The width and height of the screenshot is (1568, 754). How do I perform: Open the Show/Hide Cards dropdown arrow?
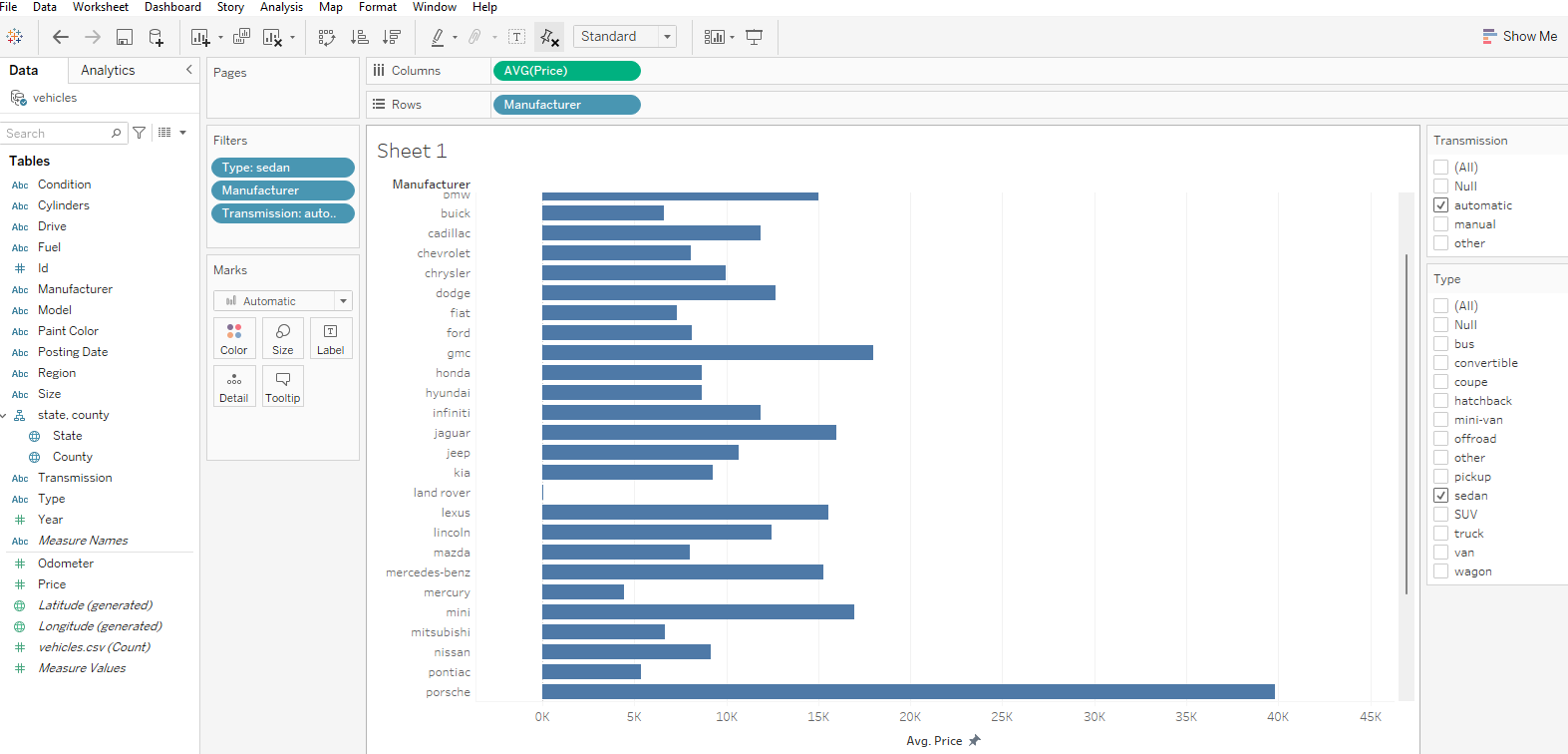[x=733, y=38]
